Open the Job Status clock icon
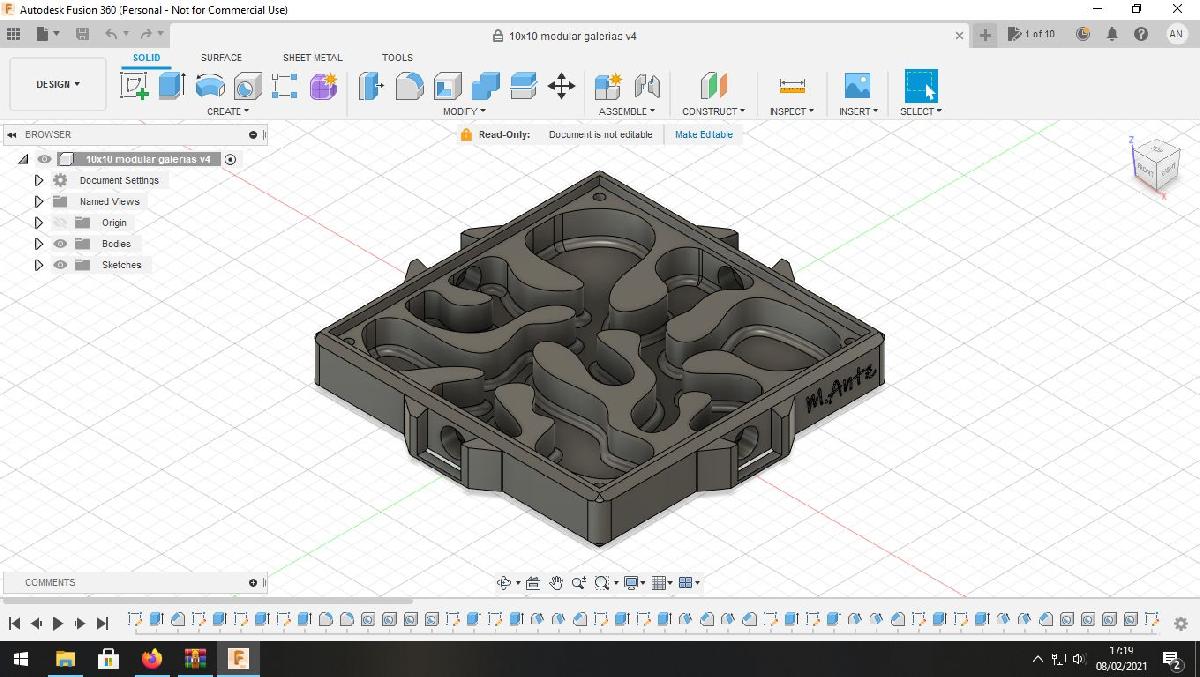 coord(1083,34)
